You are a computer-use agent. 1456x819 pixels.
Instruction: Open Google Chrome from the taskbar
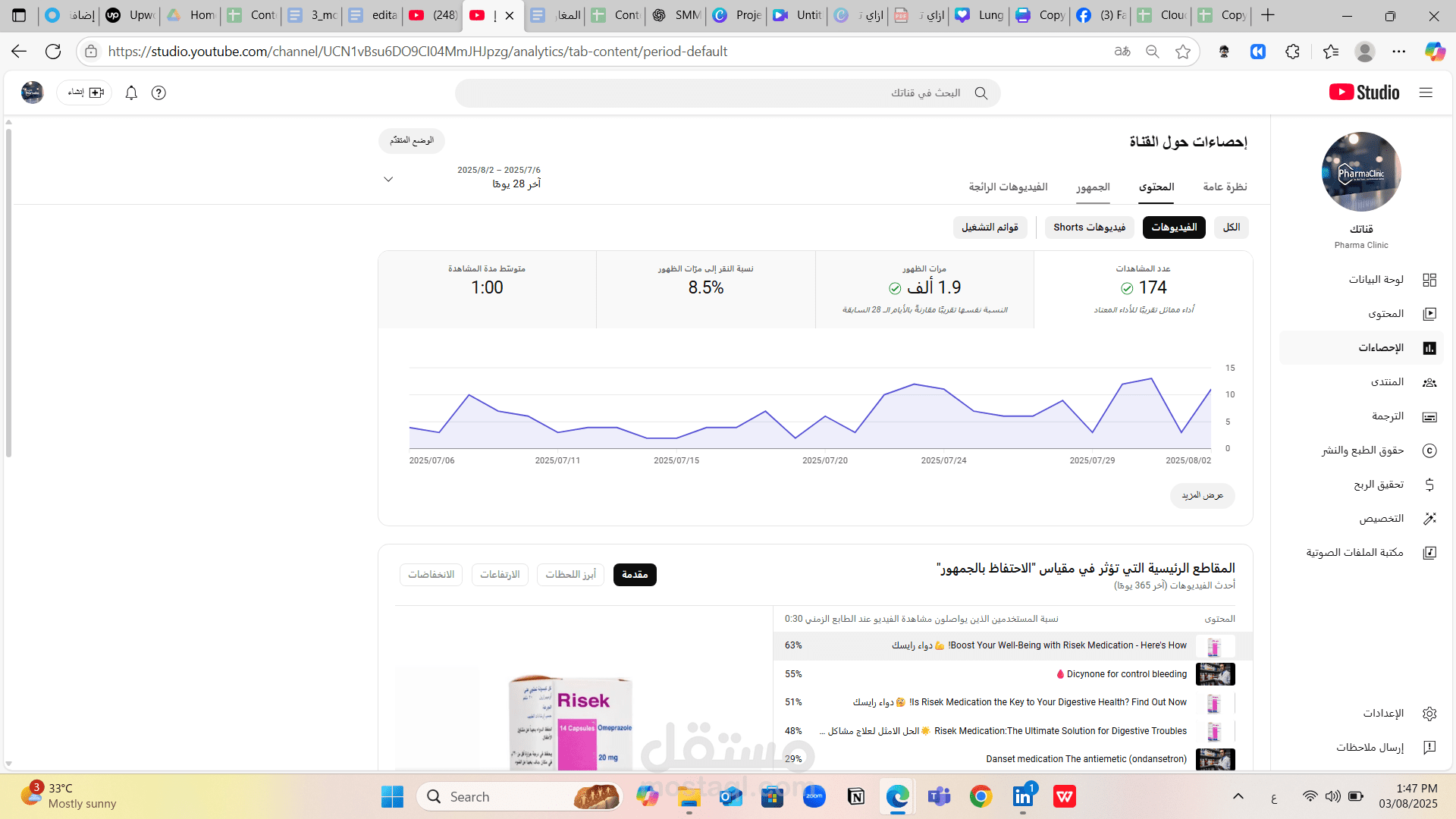tap(981, 796)
